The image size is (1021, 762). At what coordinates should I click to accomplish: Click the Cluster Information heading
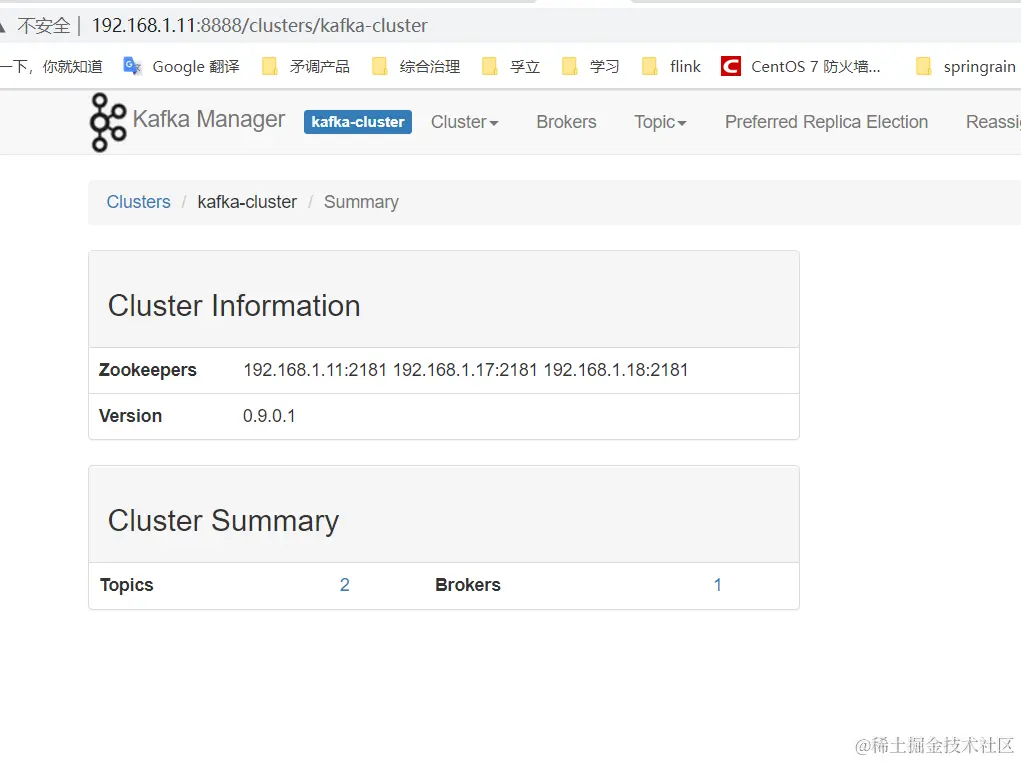(x=234, y=305)
